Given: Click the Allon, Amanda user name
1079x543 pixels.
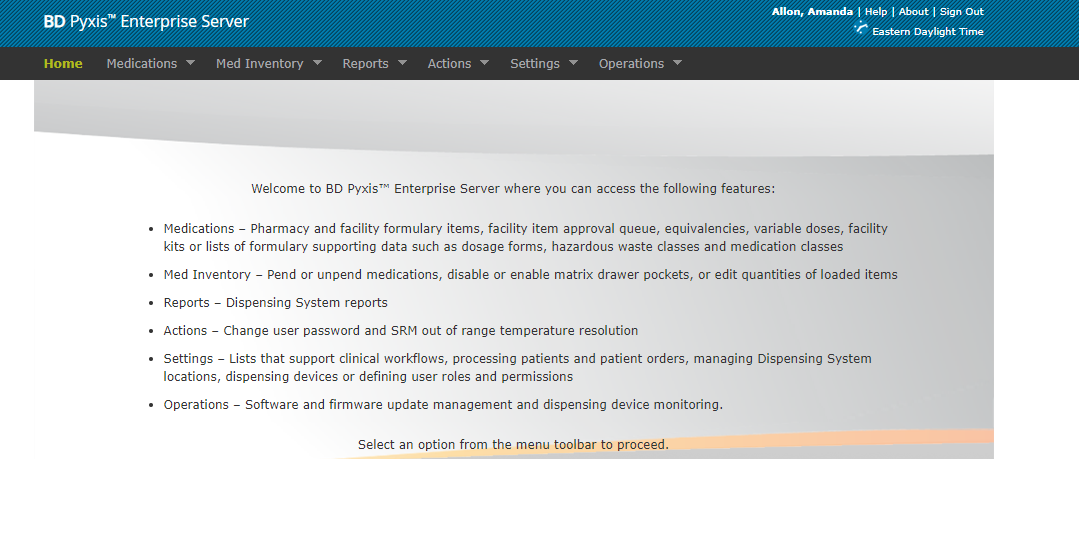Looking at the screenshot, I should click(812, 12).
